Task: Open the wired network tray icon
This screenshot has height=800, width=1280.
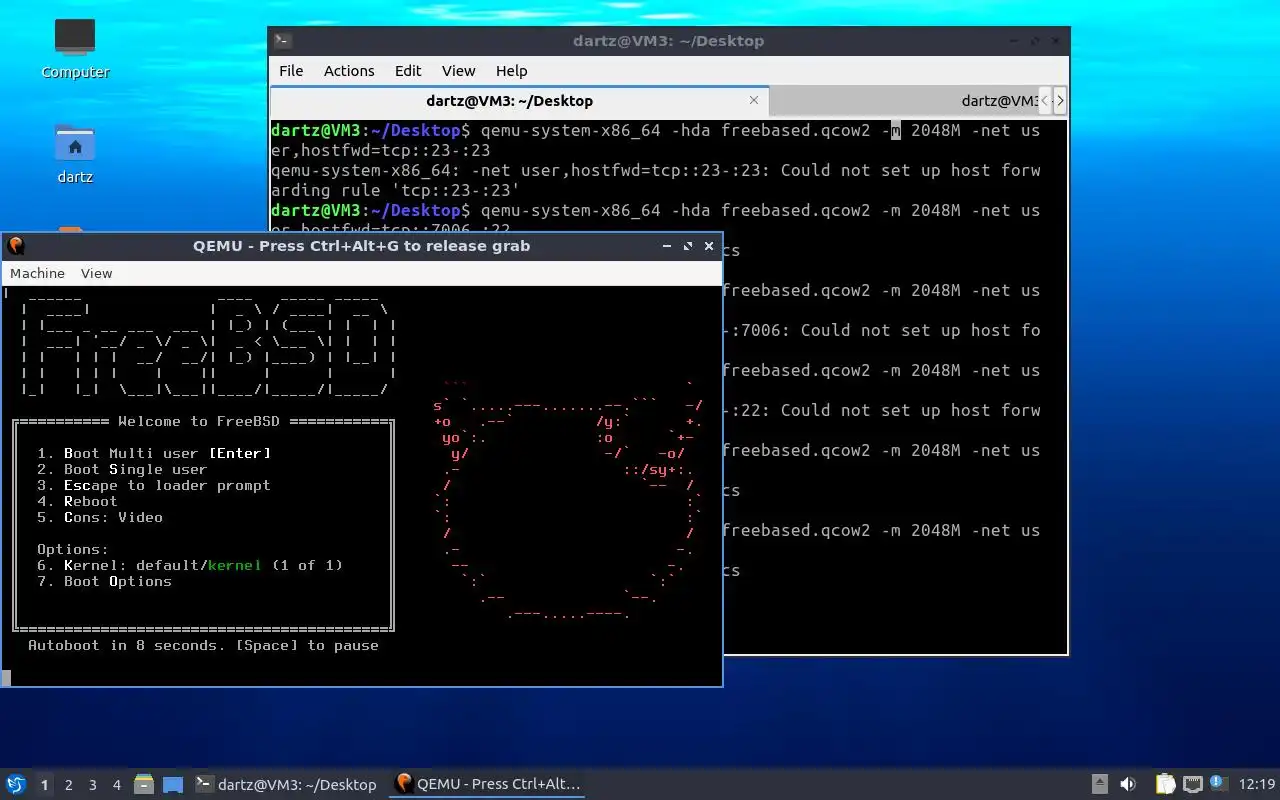Action: tap(1192, 784)
